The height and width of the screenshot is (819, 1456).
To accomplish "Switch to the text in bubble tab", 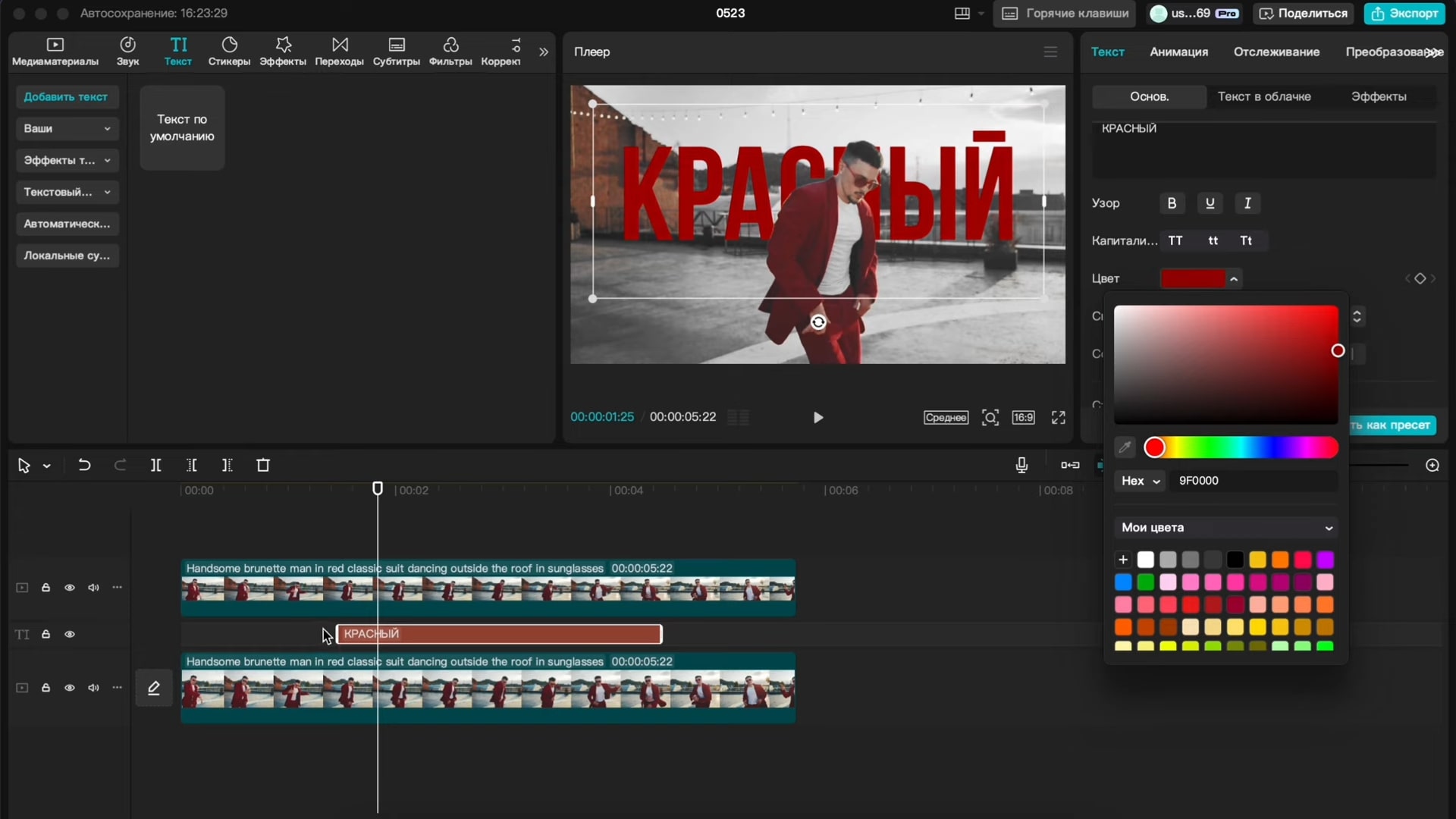I will [1263, 96].
